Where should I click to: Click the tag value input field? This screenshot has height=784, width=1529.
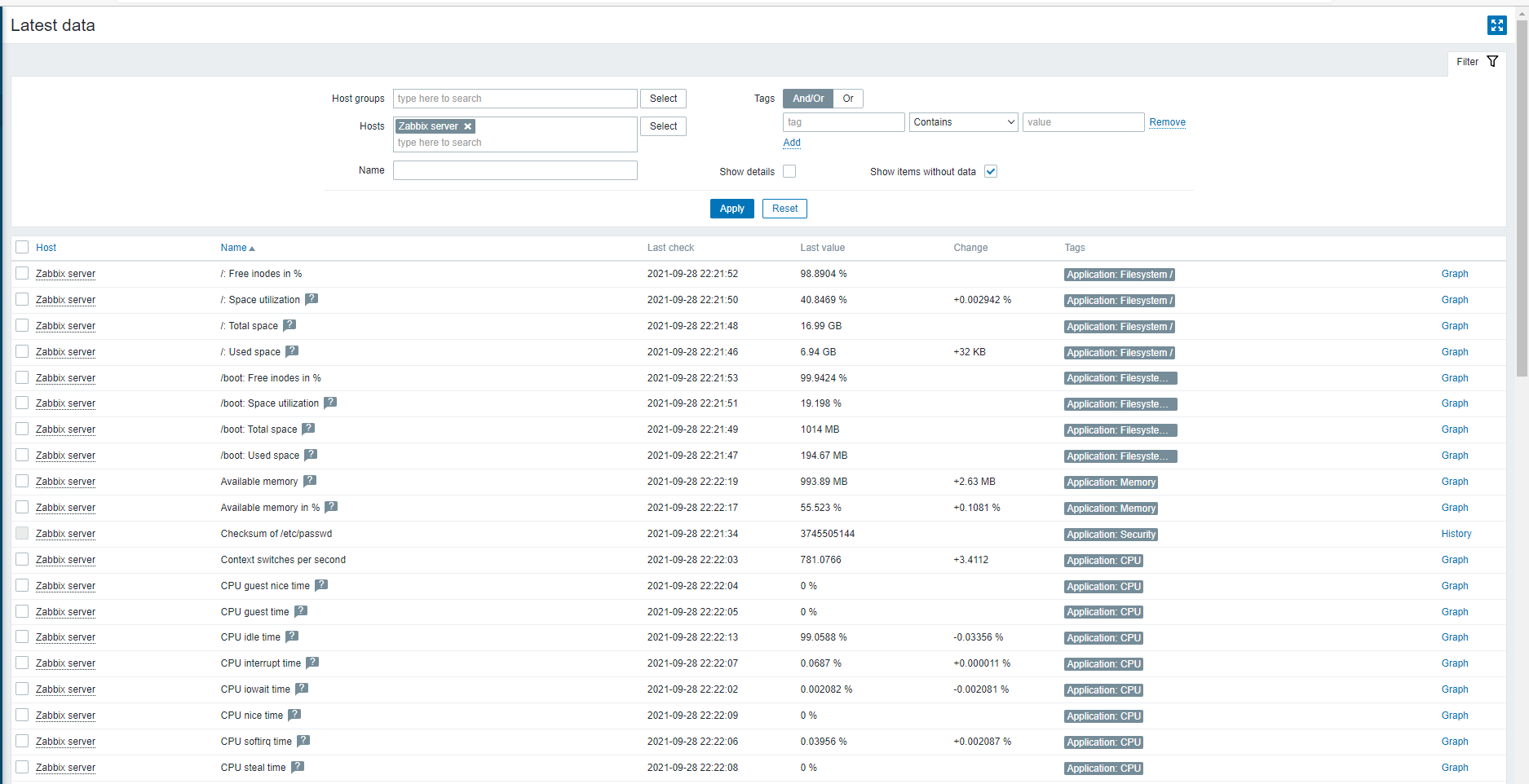click(x=1084, y=122)
